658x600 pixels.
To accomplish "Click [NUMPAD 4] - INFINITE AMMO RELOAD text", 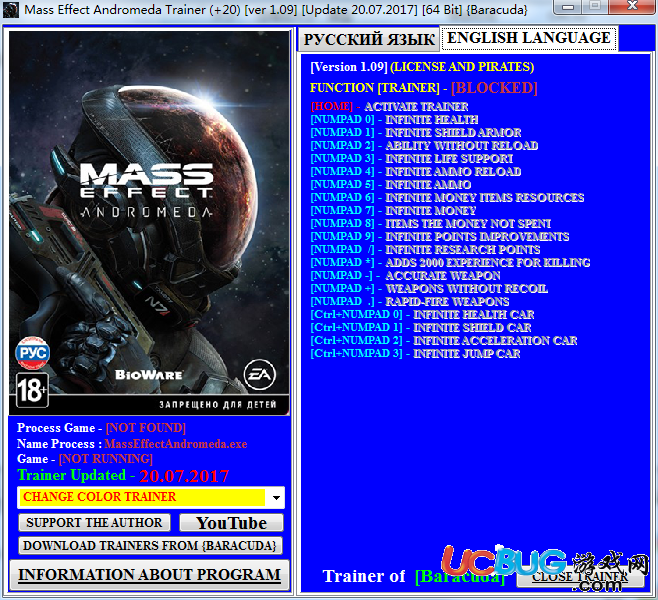I will tap(415, 172).
